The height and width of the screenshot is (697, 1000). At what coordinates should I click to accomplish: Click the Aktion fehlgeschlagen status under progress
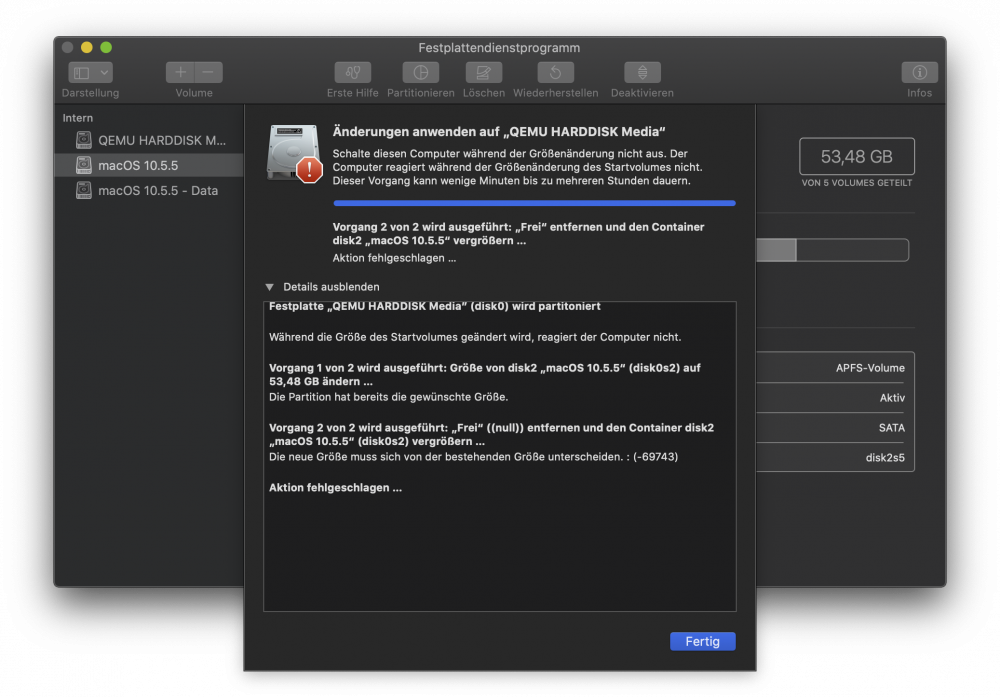coord(394,258)
